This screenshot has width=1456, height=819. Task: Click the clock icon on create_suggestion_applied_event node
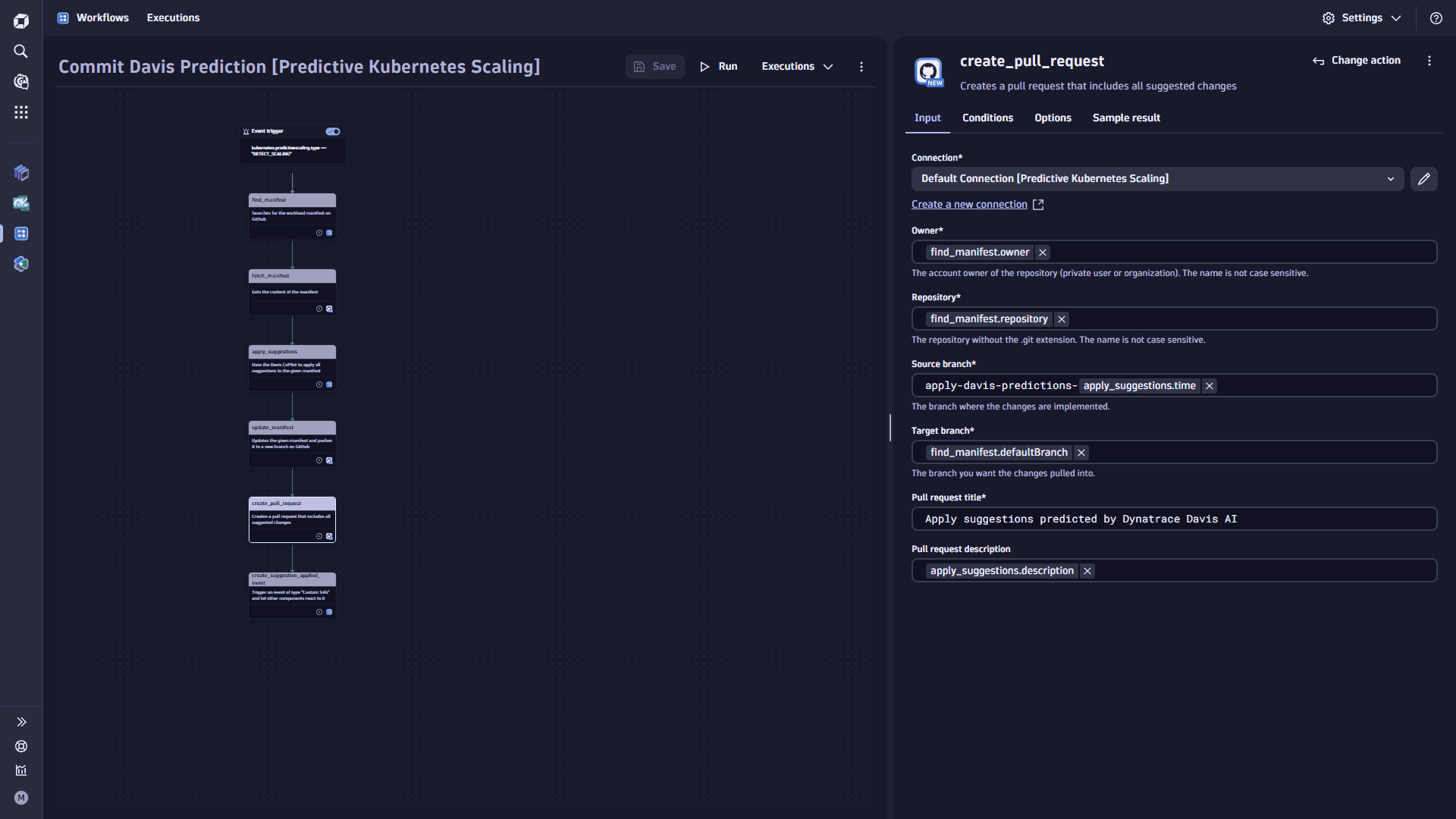tap(319, 612)
